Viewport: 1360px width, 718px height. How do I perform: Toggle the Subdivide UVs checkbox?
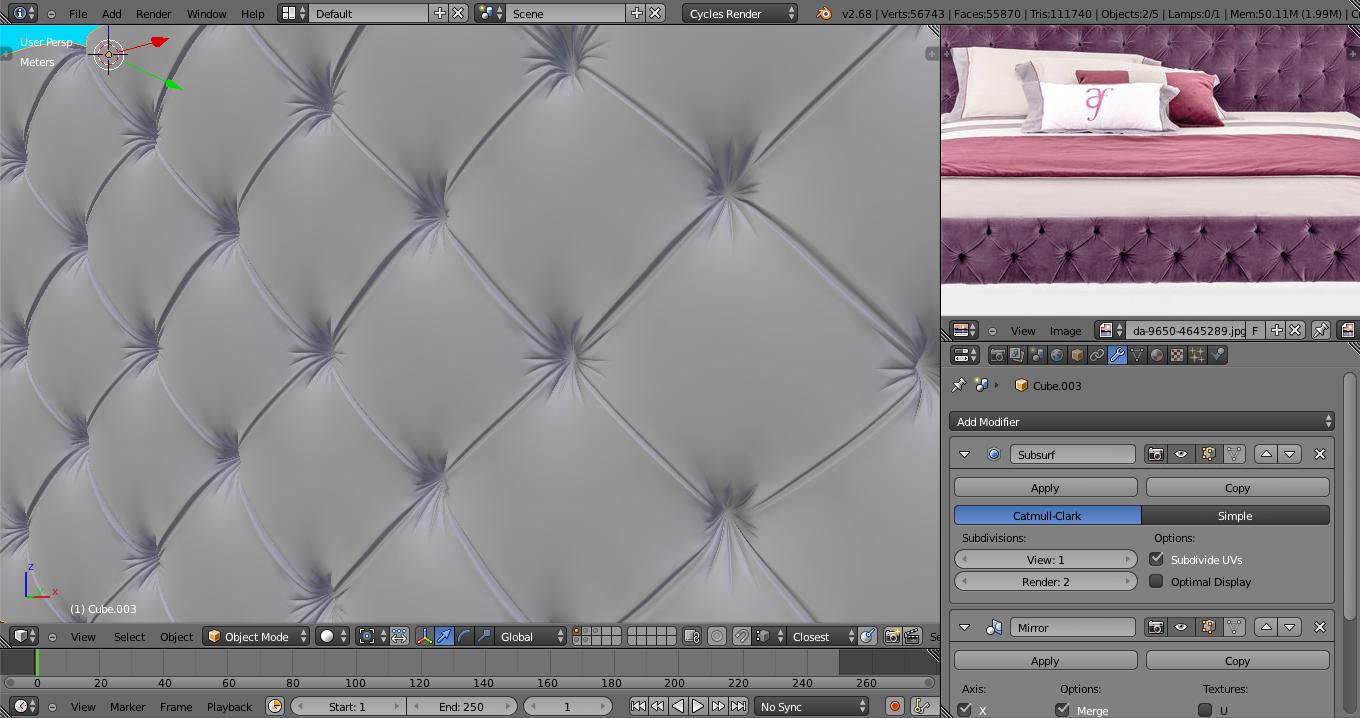point(1157,559)
